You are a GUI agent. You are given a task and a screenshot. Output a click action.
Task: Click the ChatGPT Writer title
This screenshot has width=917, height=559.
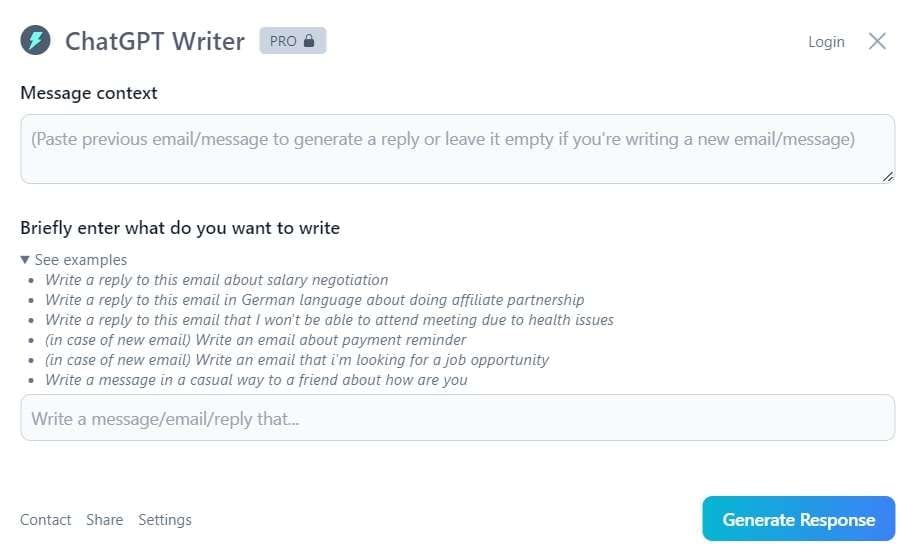[x=155, y=41]
